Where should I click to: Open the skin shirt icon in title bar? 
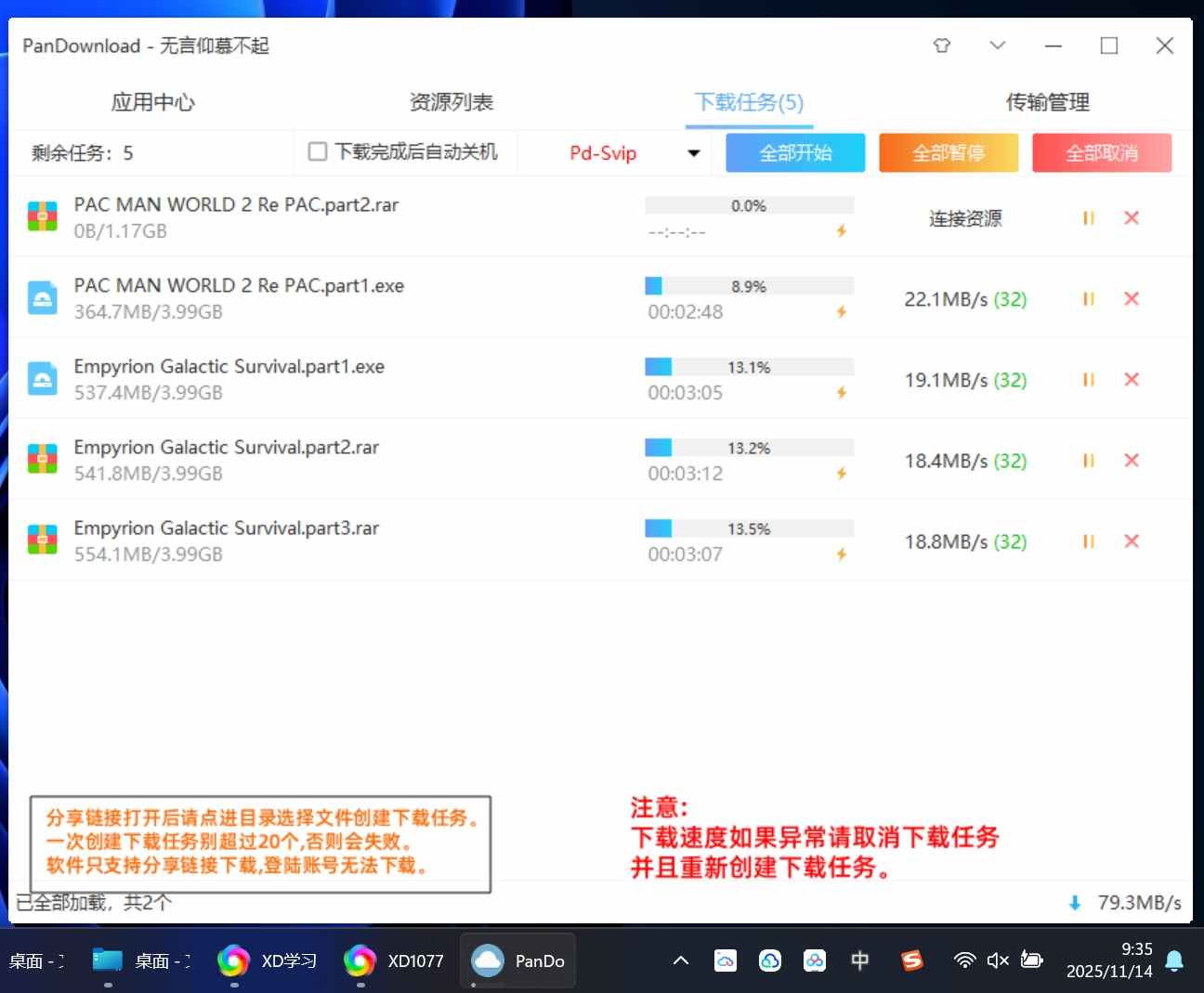tap(941, 46)
